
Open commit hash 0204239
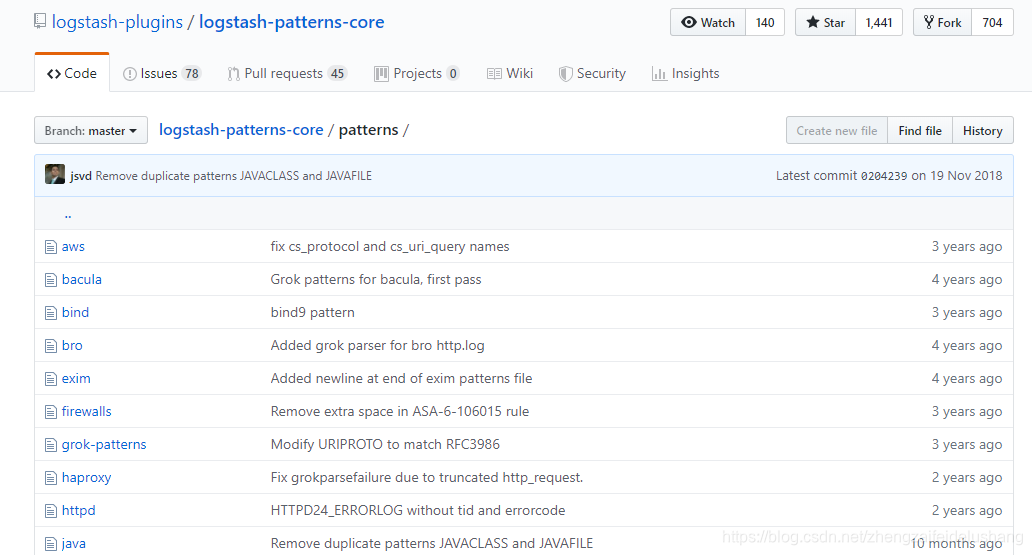(884, 176)
